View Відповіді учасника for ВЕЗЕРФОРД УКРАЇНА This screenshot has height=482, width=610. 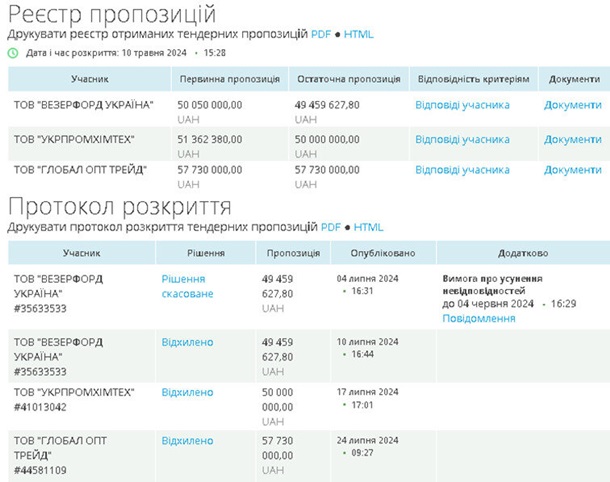click(x=462, y=105)
